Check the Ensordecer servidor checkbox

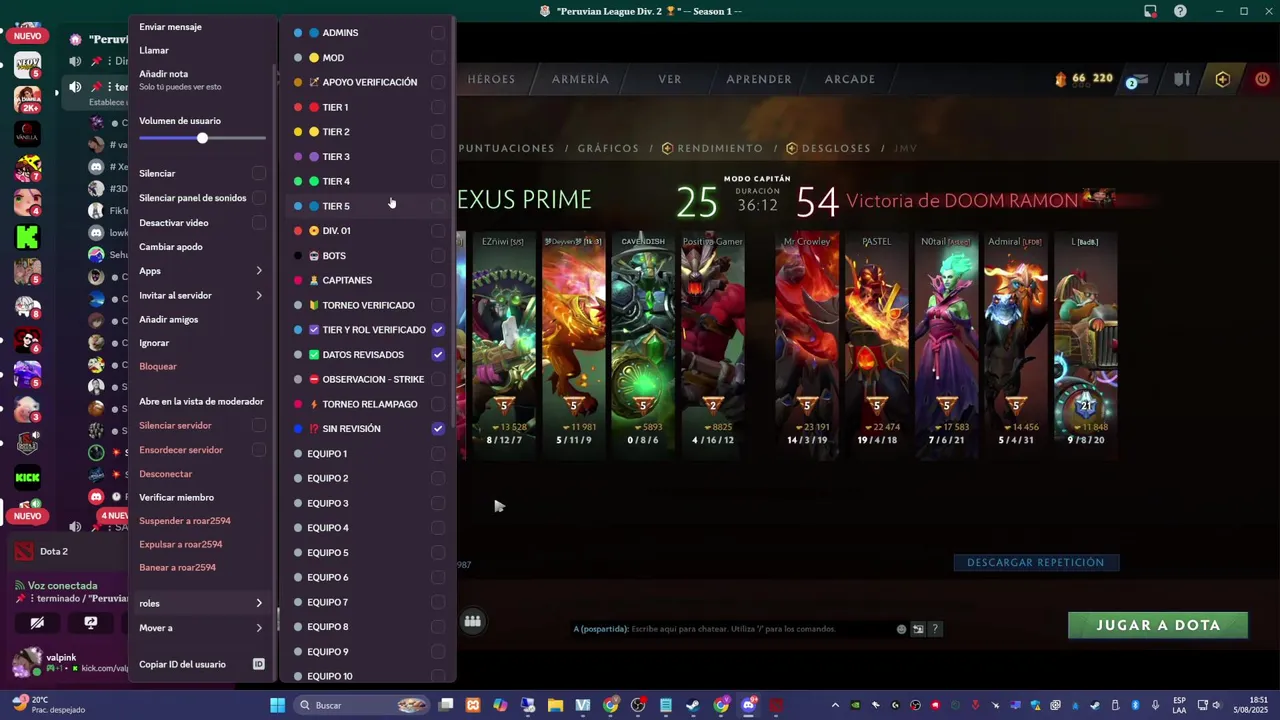[259, 450]
